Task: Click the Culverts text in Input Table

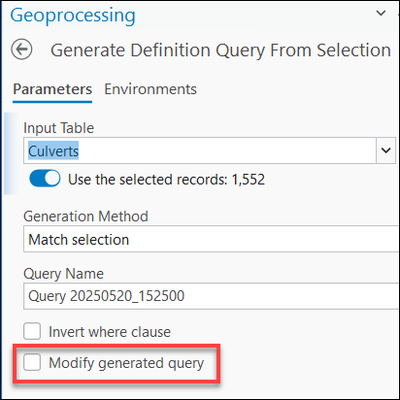Action: pos(53,151)
